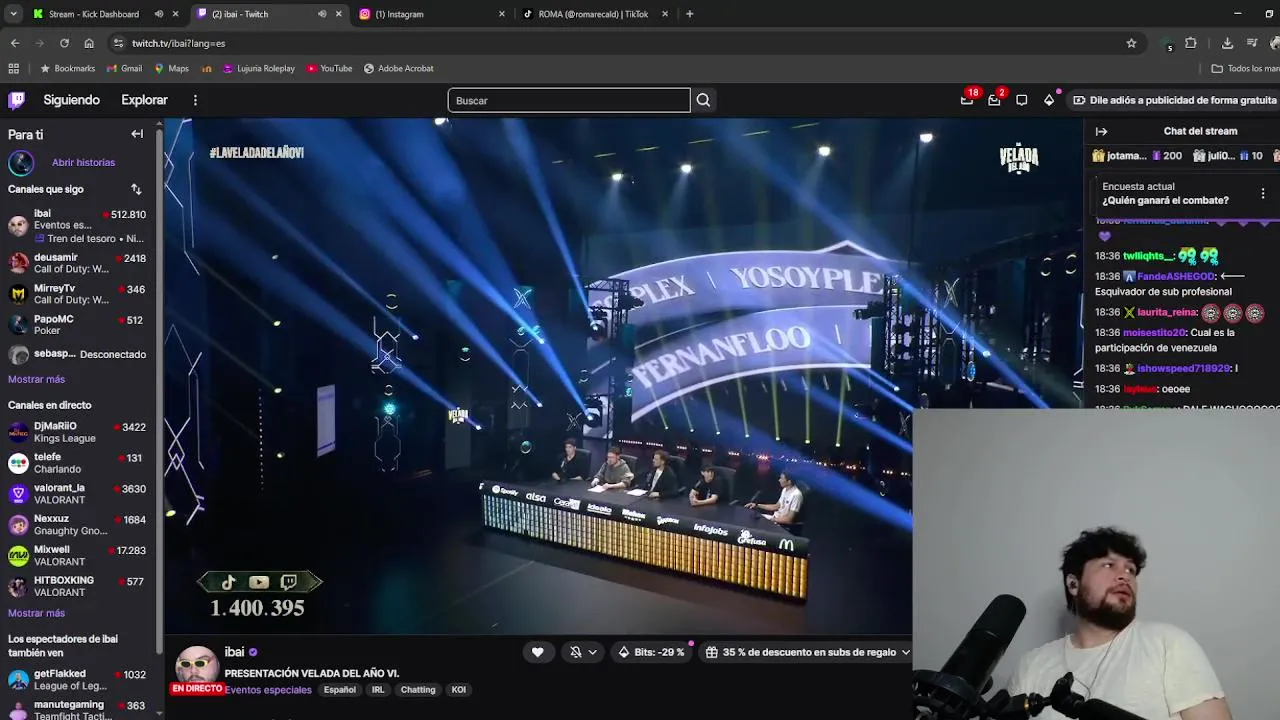
Task: Open the tab search dropdown arrow
Action: tap(11, 14)
